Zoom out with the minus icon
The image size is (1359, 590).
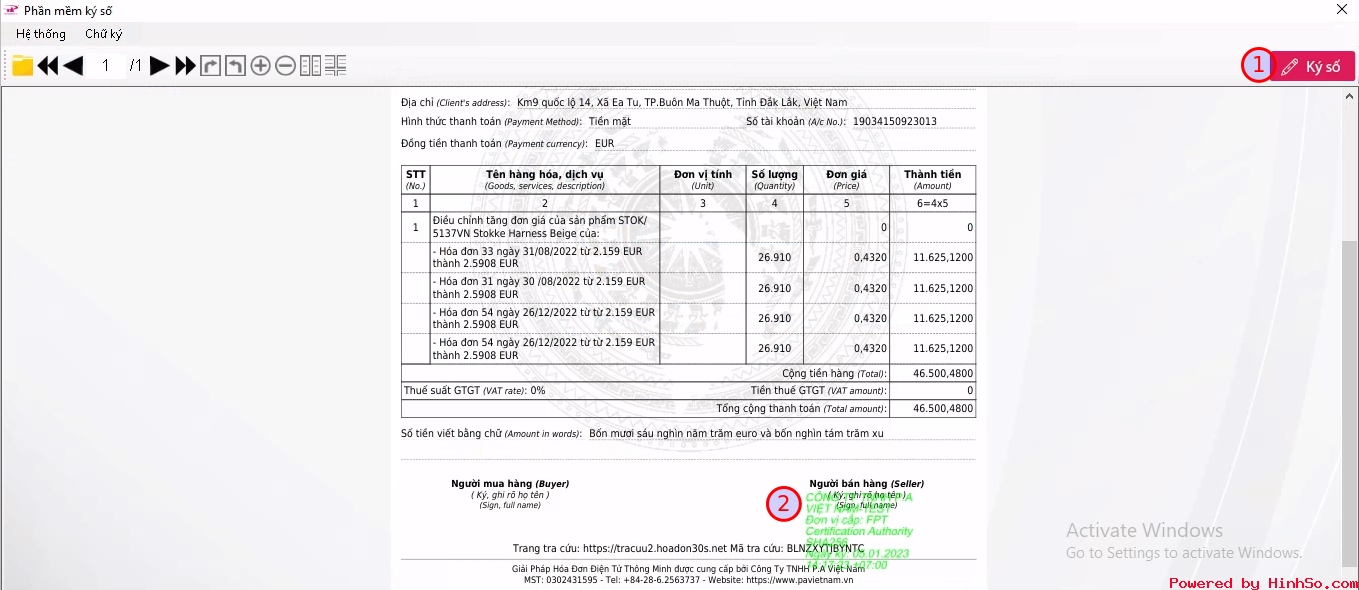[x=285, y=66]
